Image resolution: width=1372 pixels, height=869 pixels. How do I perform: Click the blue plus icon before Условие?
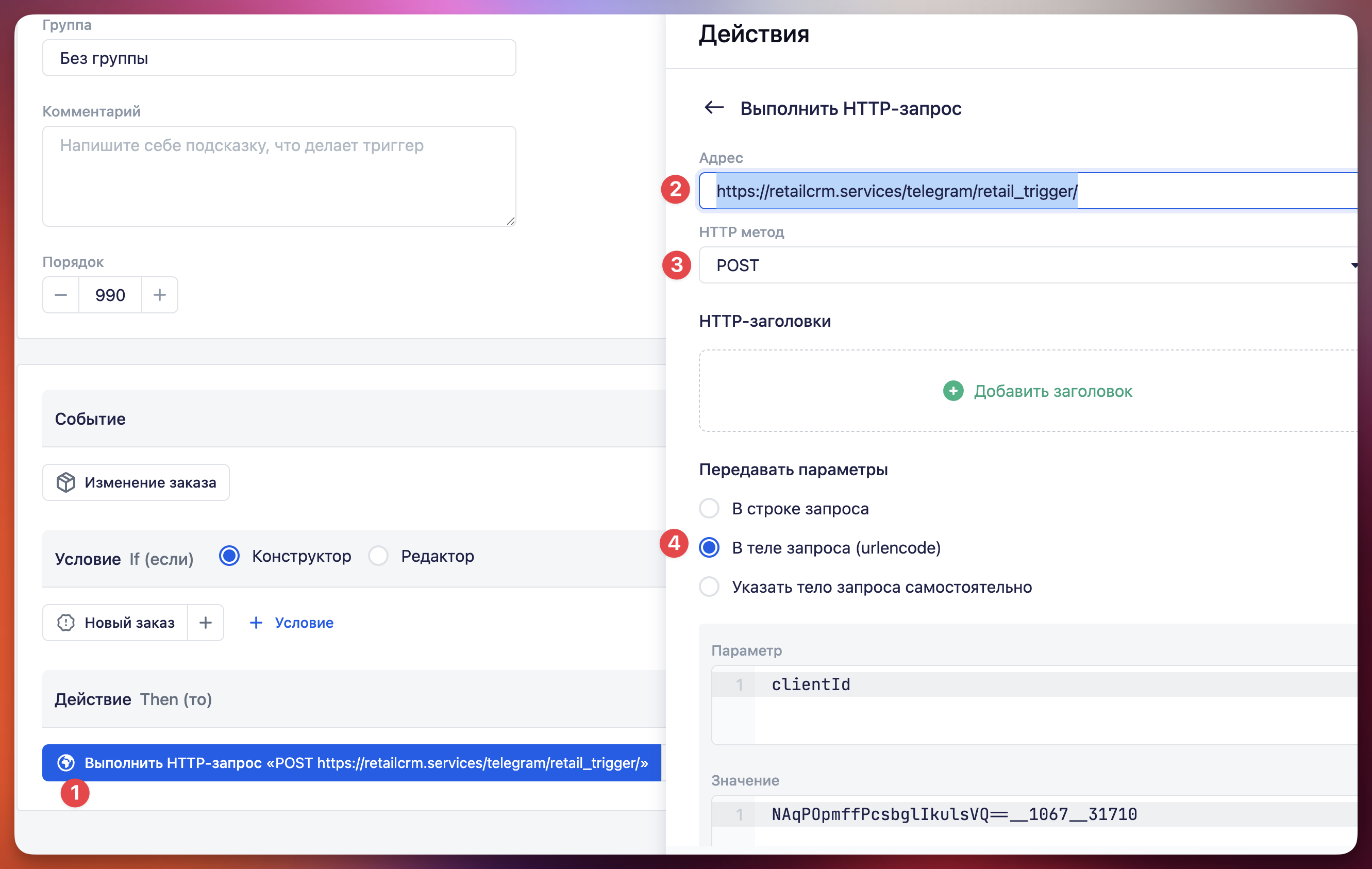[256, 622]
